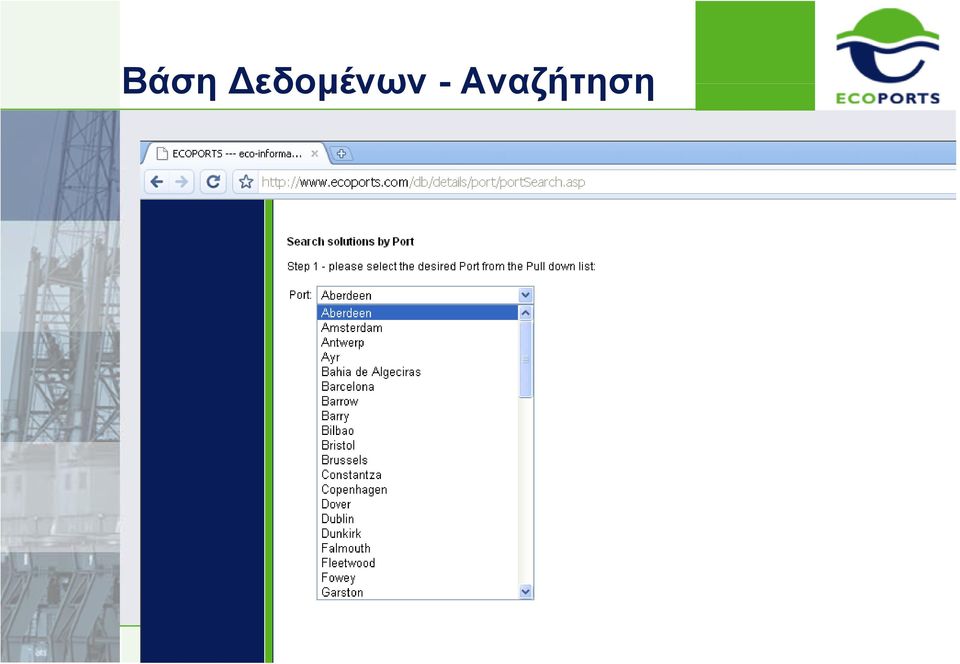Select Aberdeen in the port list
The height and width of the screenshot is (664, 960).
418,313
